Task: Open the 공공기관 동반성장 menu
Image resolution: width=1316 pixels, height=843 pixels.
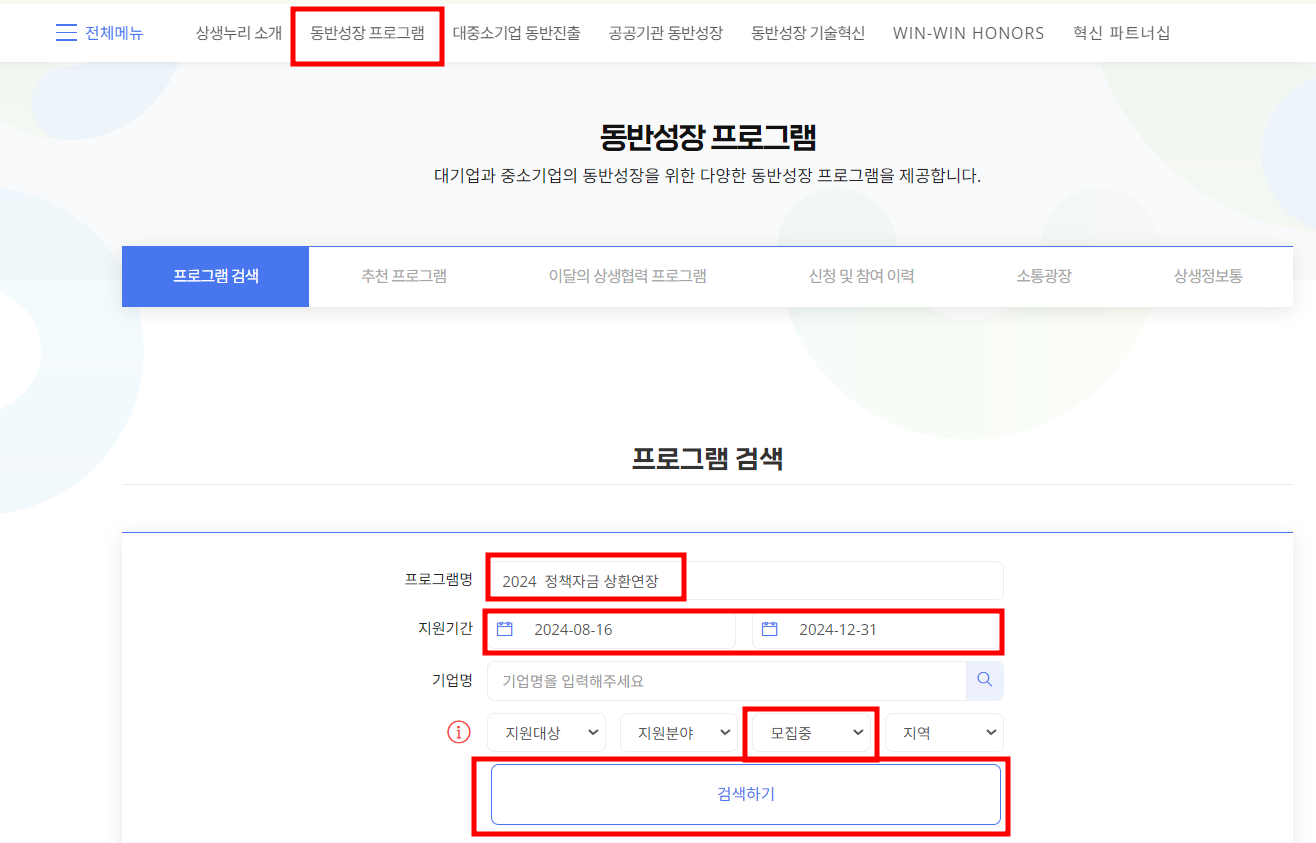Action: pyautogui.click(x=666, y=32)
